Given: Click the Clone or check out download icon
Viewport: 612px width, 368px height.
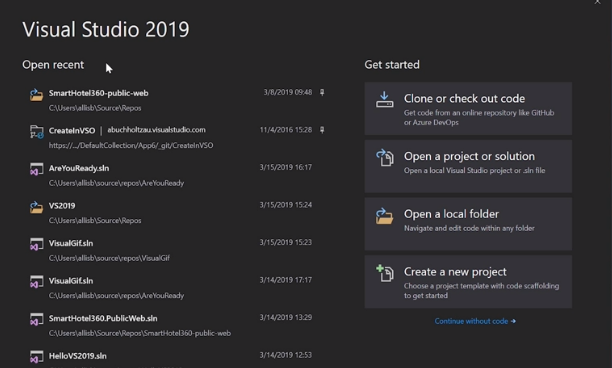Looking at the screenshot, I should [384, 100].
